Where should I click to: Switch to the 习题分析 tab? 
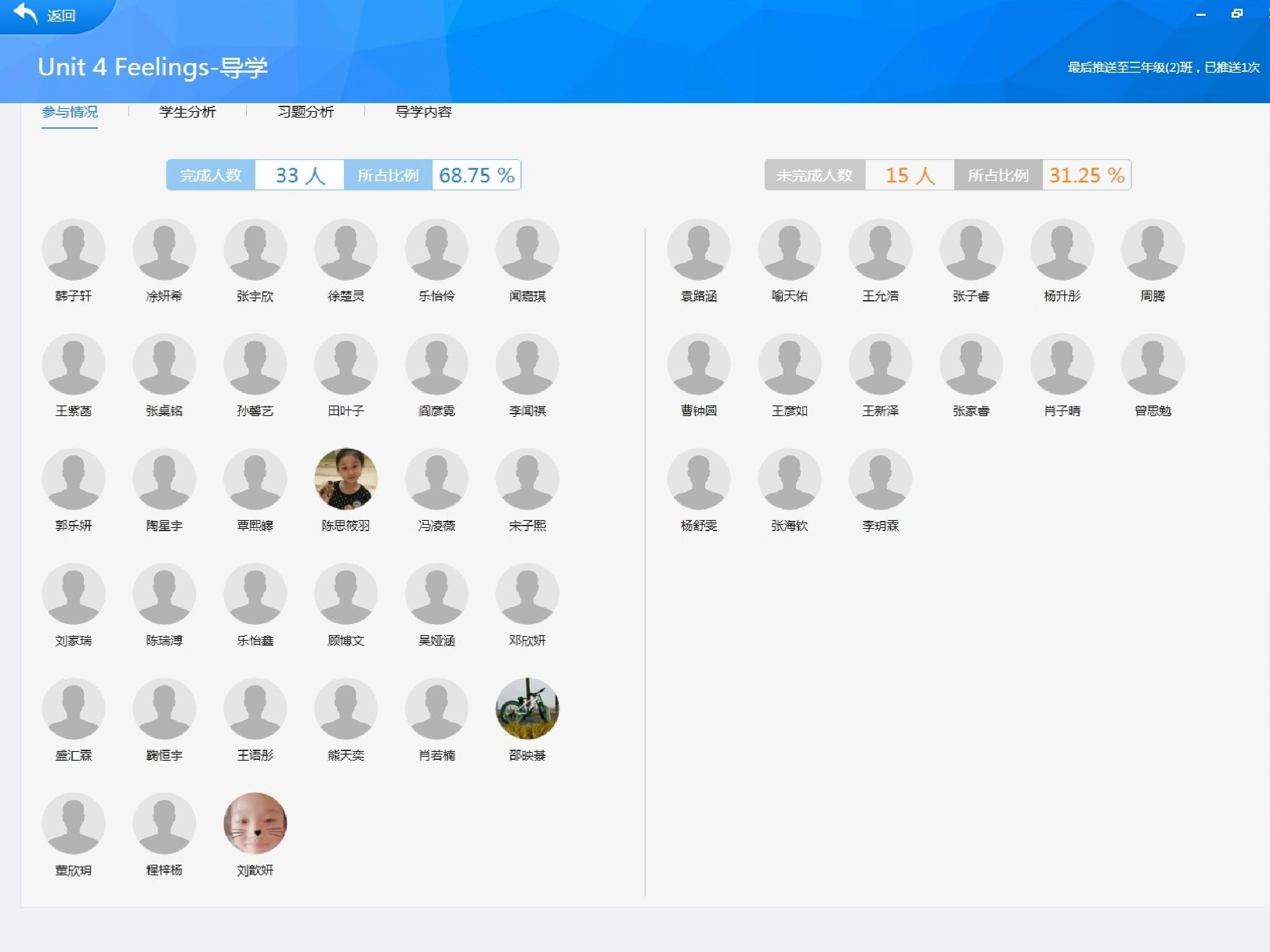(305, 112)
